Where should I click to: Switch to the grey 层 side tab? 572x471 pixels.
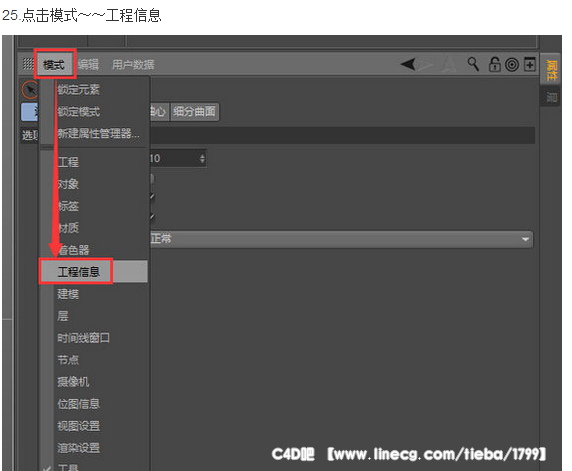[551, 97]
